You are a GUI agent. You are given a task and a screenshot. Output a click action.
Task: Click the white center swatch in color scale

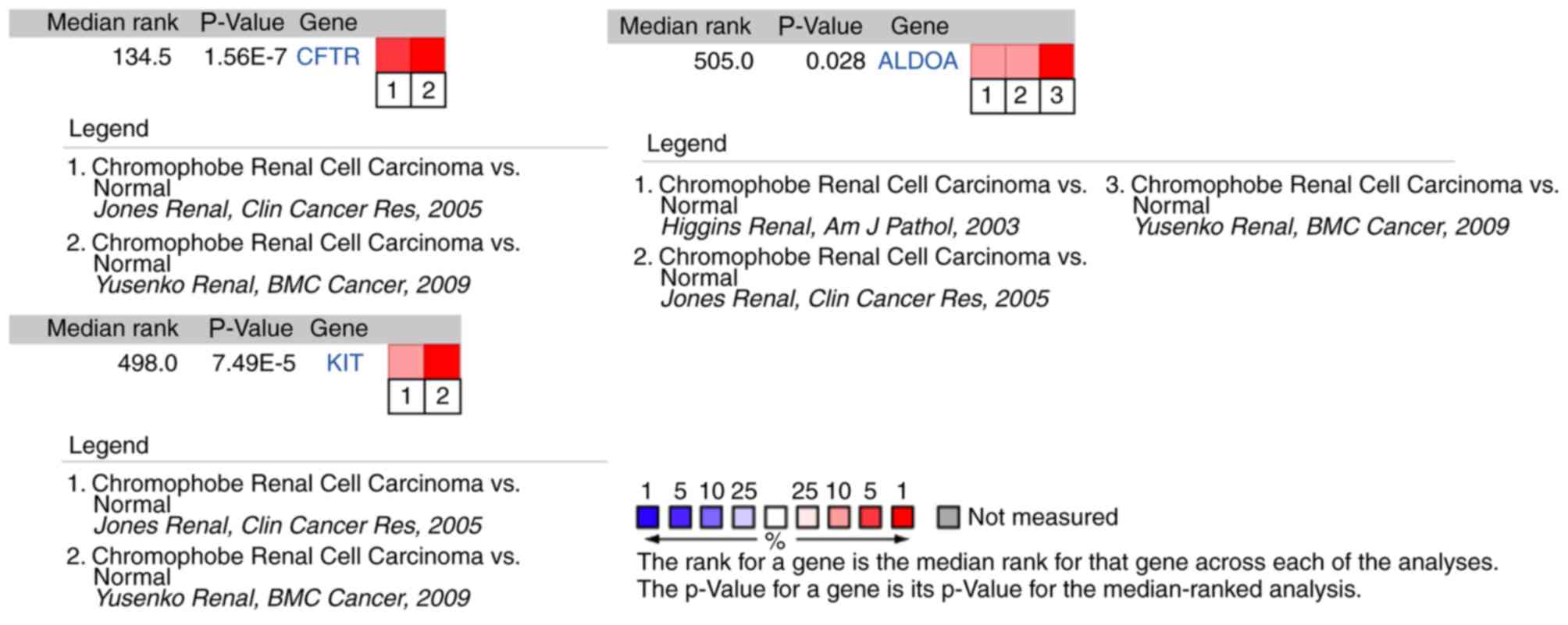click(775, 517)
